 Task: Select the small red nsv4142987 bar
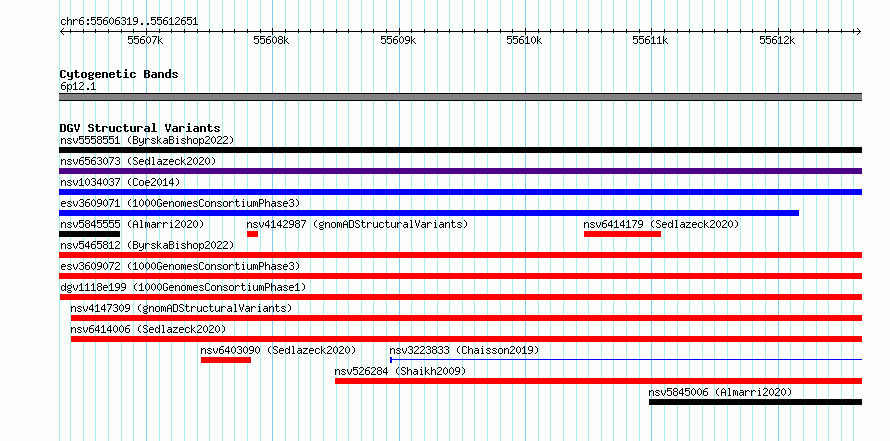pyautogui.click(x=253, y=234)
